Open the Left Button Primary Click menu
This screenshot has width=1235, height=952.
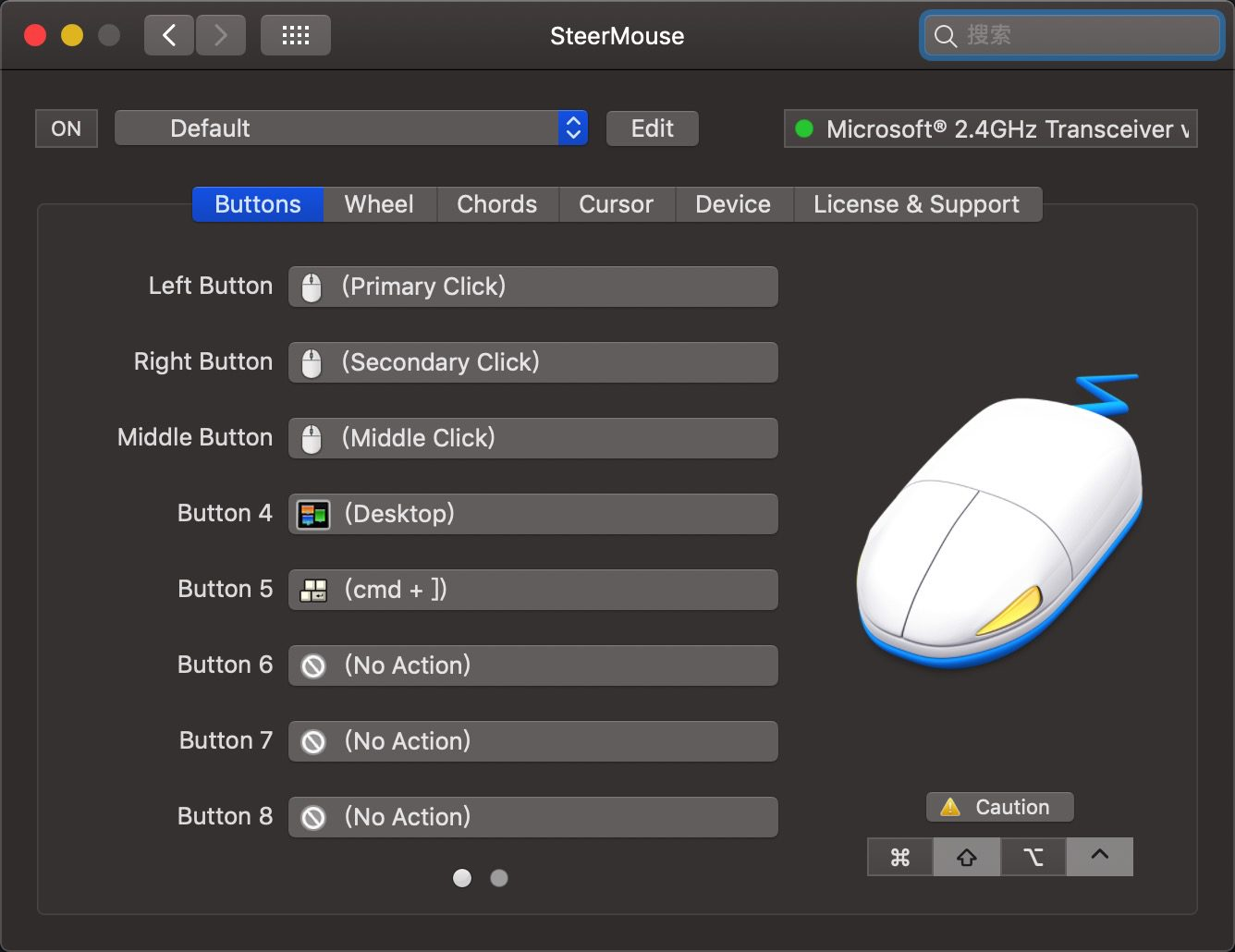coord(533,287)
